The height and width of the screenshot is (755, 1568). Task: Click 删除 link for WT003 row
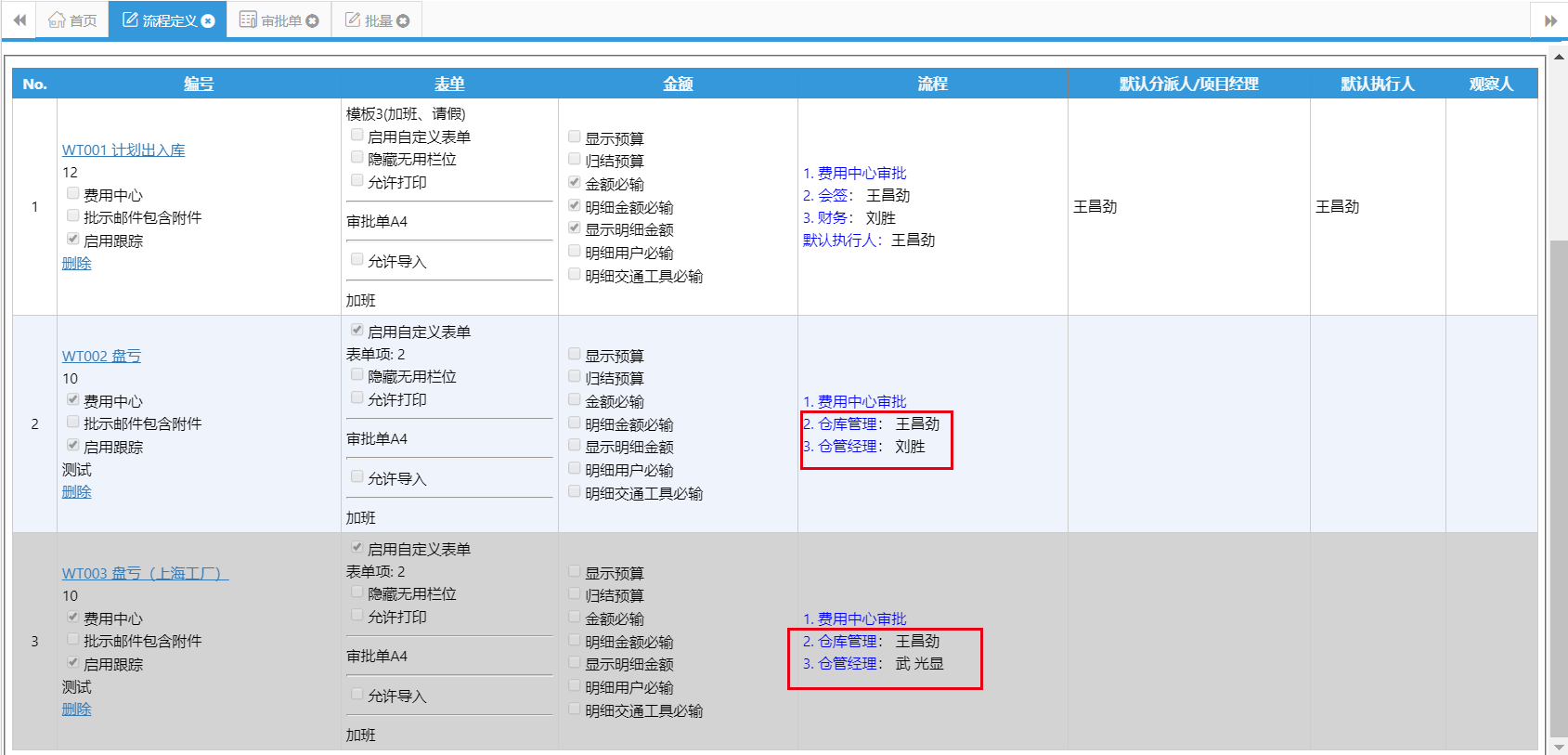76,709
